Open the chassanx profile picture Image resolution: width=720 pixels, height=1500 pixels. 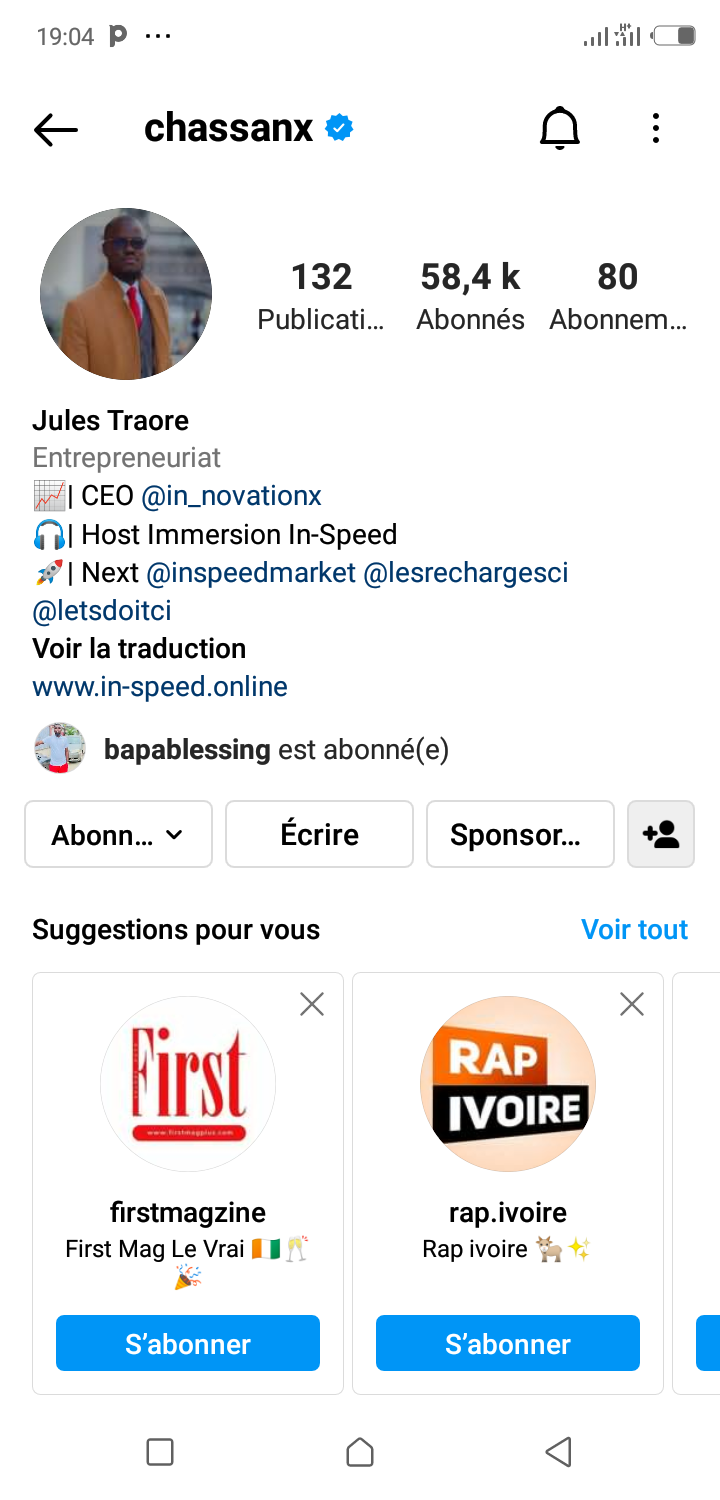coord(126,294)
